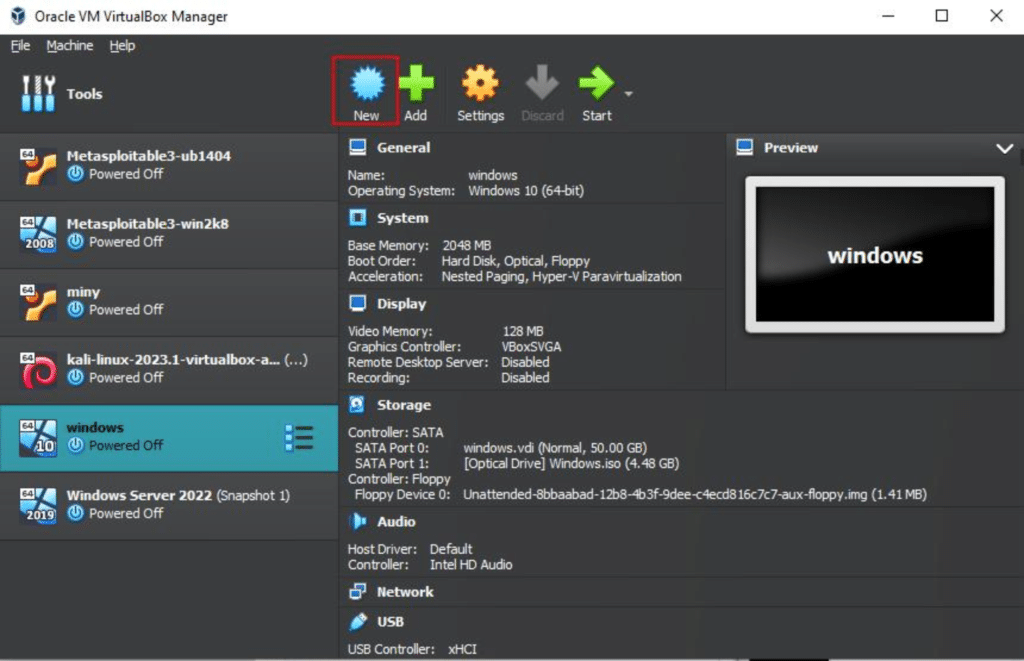Viewport: 1024px width, 661px height.
Task: Open the Machine menu
Action: pos(70,46)
